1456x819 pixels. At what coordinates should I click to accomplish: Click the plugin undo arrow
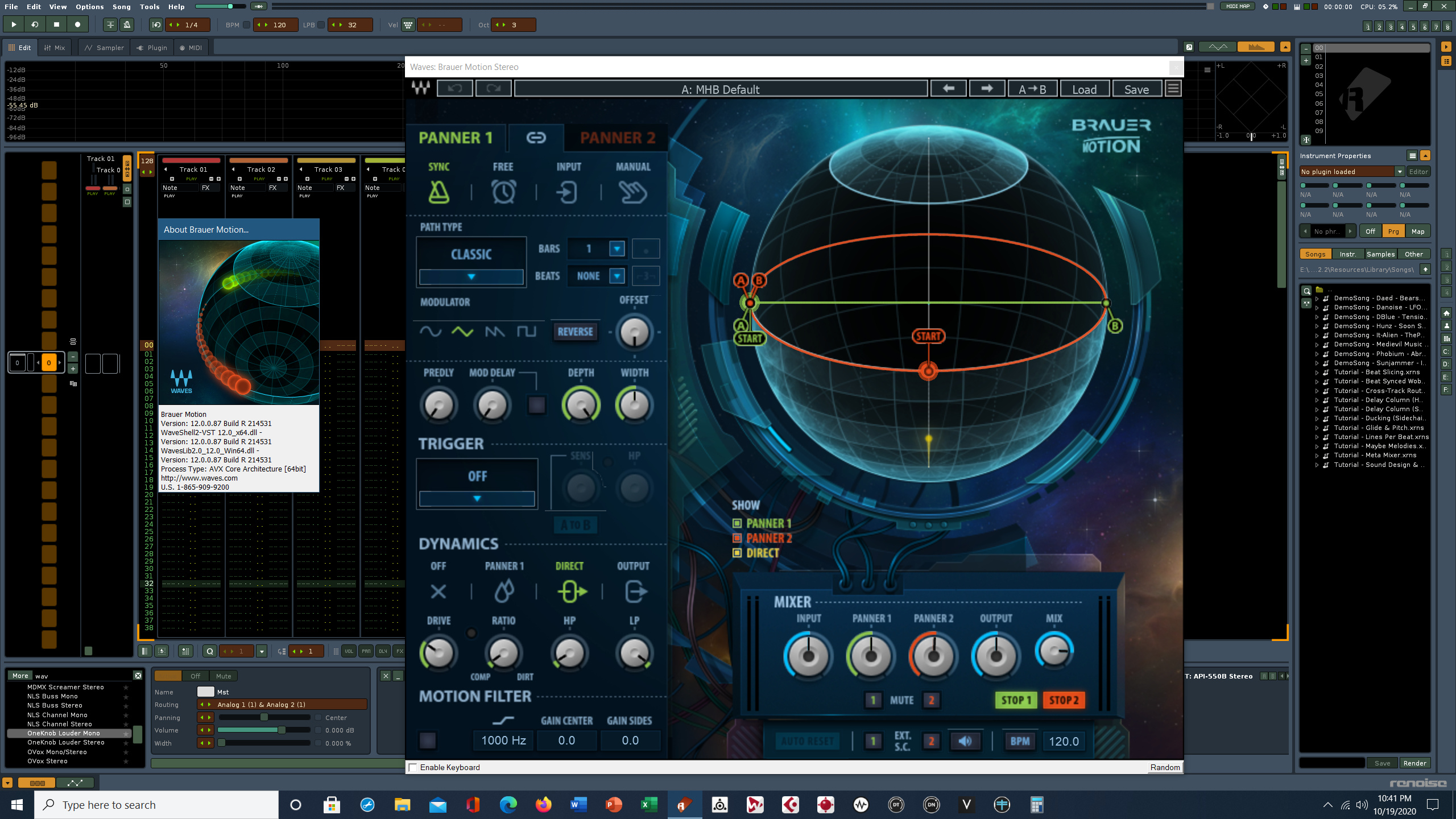(x=455, y=89)
